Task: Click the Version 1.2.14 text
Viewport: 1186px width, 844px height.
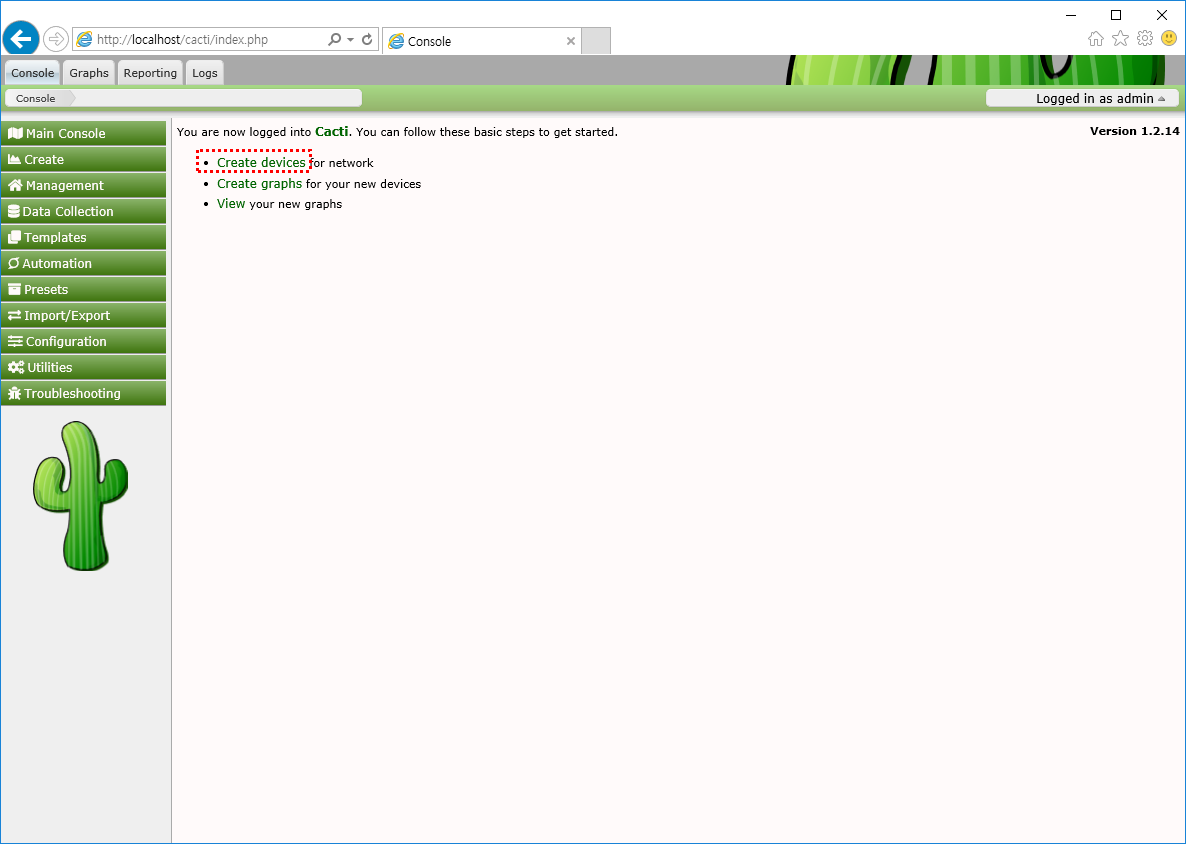Action: point(1134,131)
